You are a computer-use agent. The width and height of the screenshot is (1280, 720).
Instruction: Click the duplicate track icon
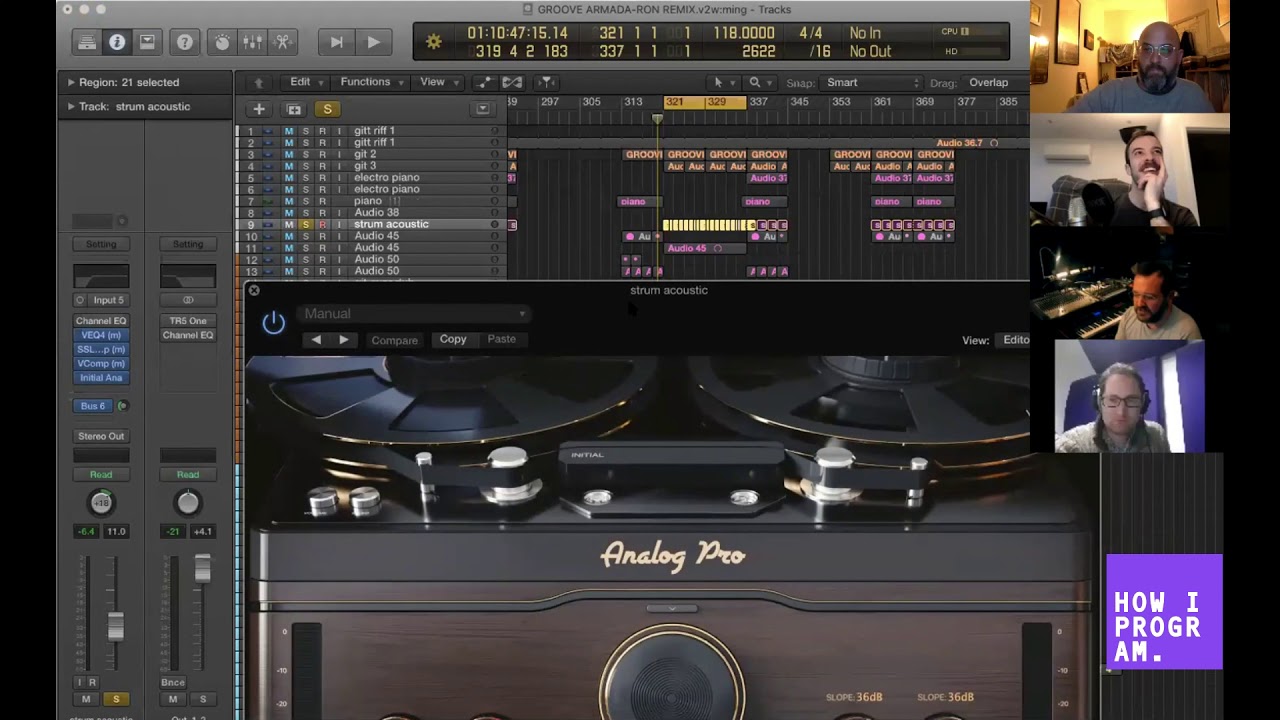point(294,109)
